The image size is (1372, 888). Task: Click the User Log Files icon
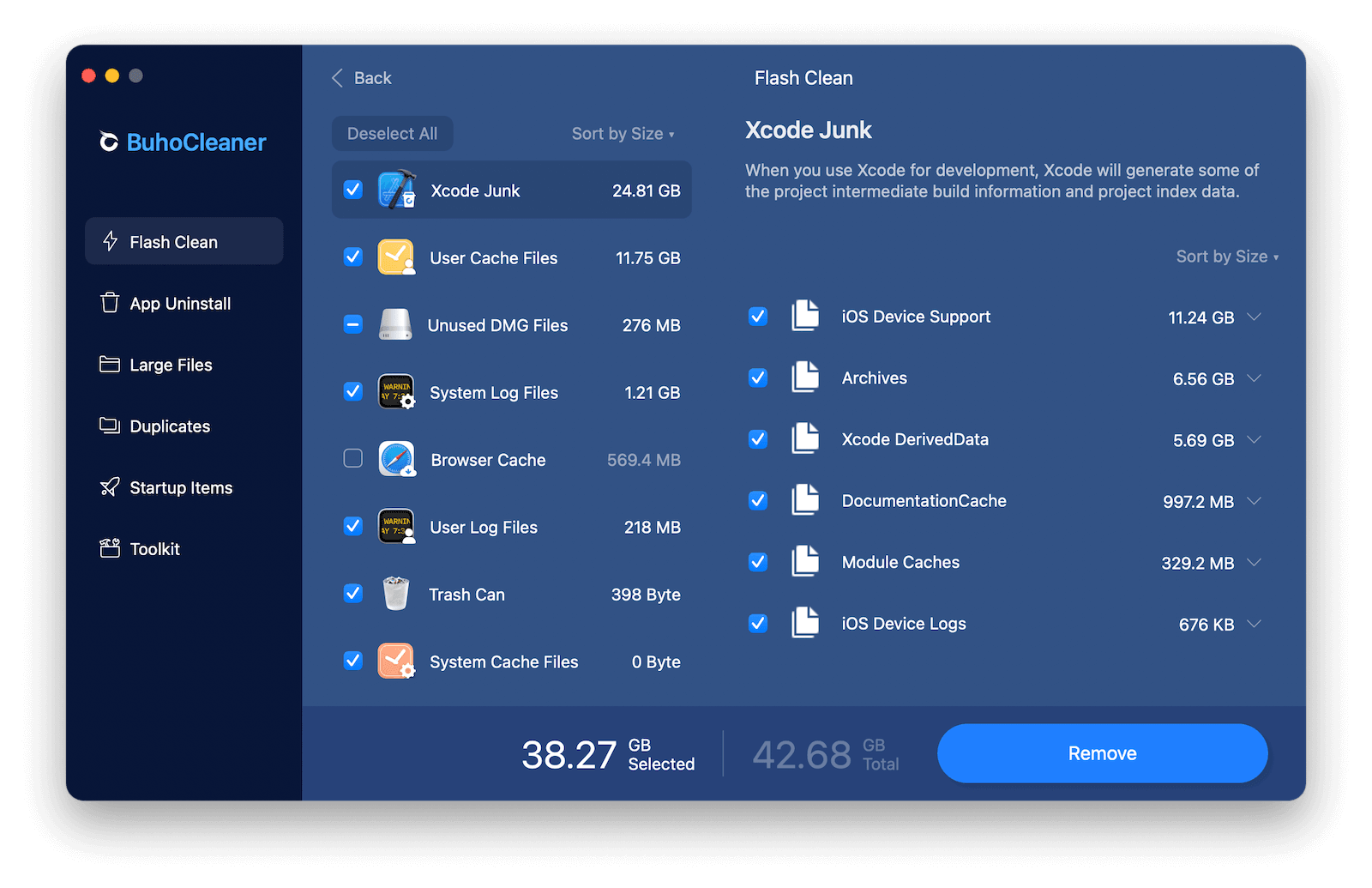396,527
